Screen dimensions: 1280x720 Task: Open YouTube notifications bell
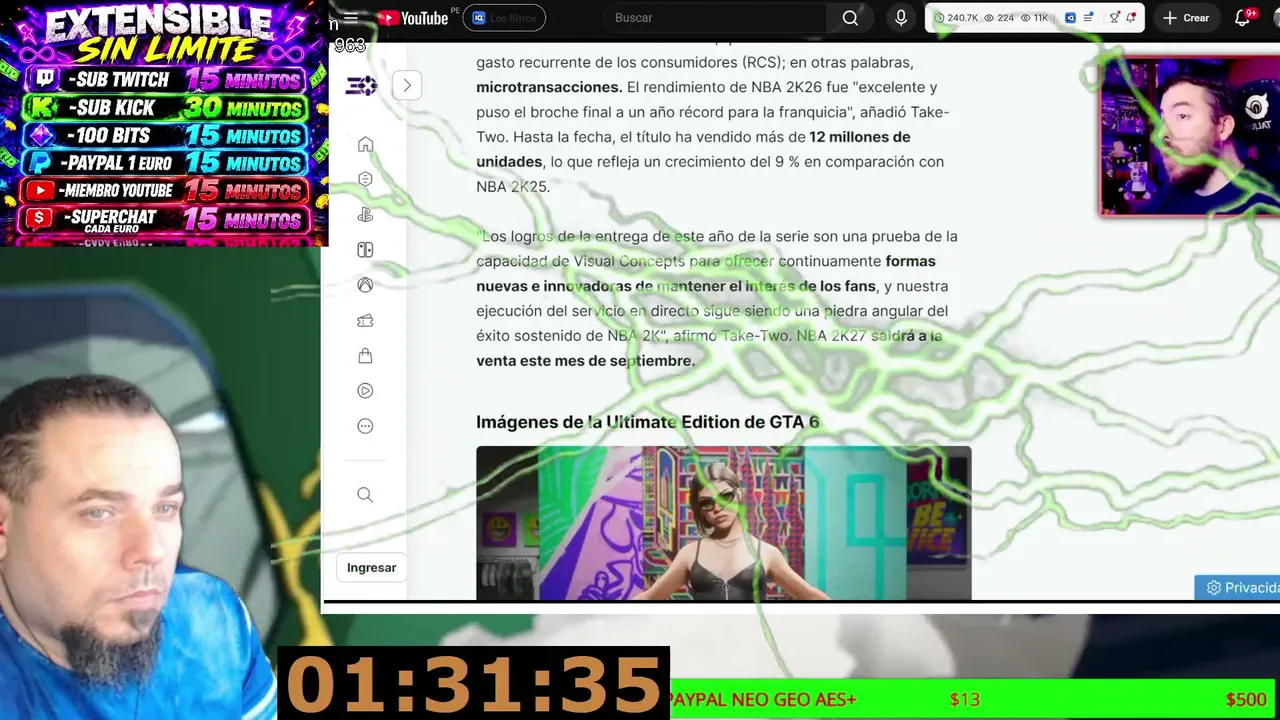pyautogui.click(x=1243, y=18)
